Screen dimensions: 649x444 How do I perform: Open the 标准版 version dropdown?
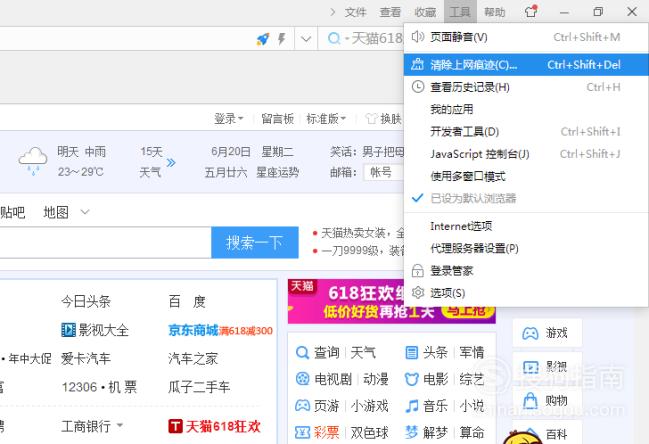coord(326,119)
